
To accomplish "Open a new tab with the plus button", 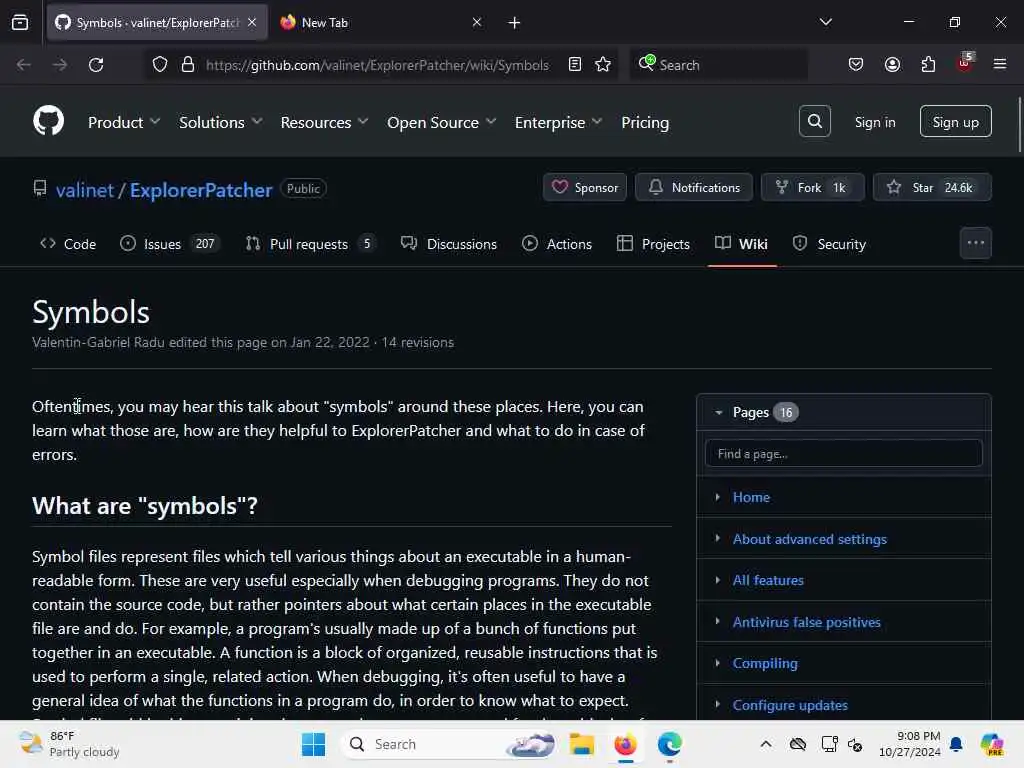I will point(515,23).
